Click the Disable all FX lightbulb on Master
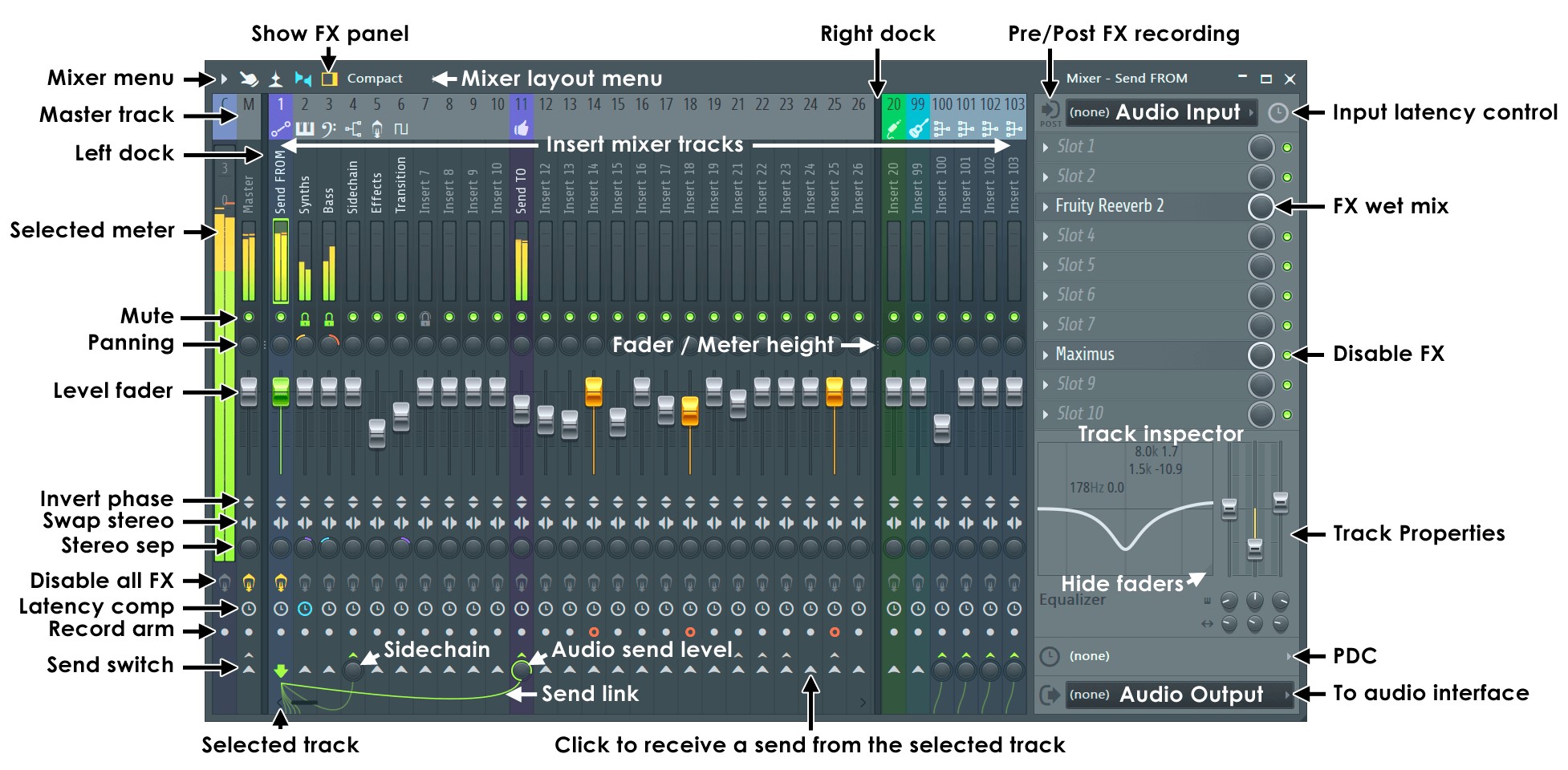The image size is (1568, 770). point(249,584)
